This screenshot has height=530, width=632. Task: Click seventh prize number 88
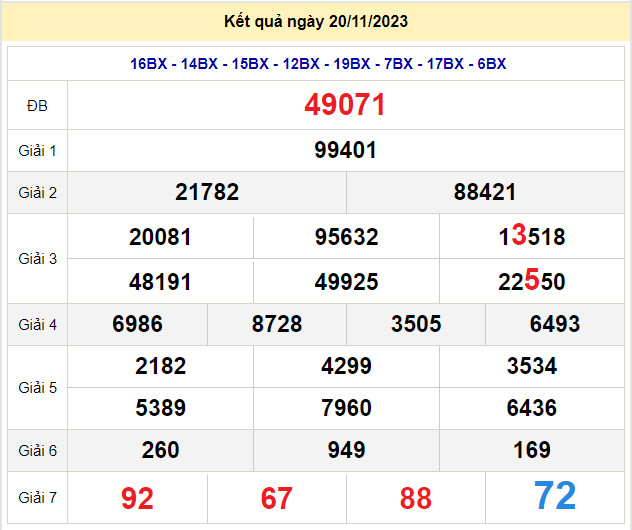[416, 499]
